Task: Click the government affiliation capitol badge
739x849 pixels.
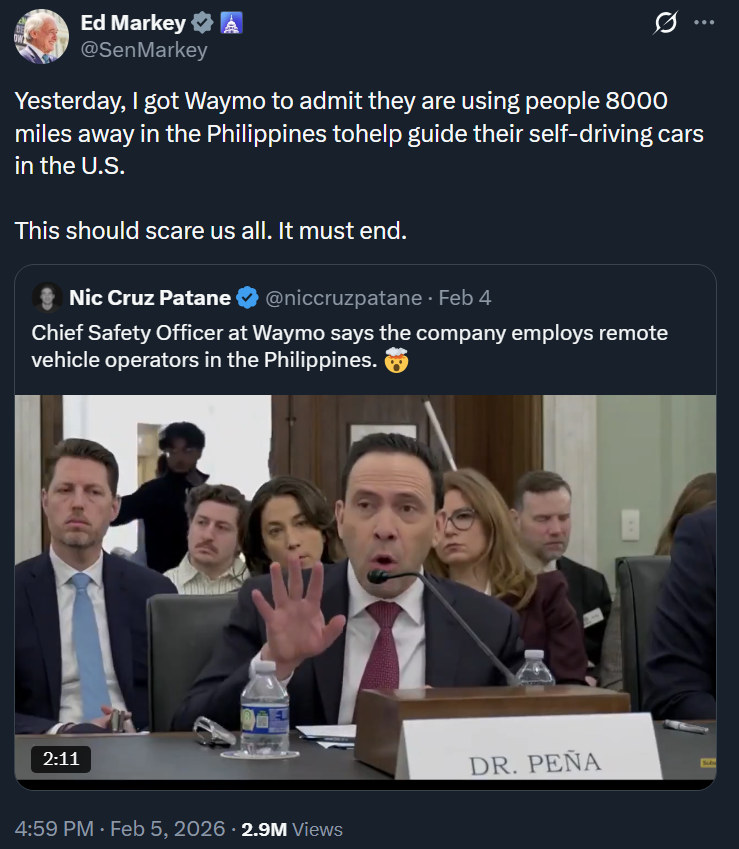Action: click(x=231, y=23)
